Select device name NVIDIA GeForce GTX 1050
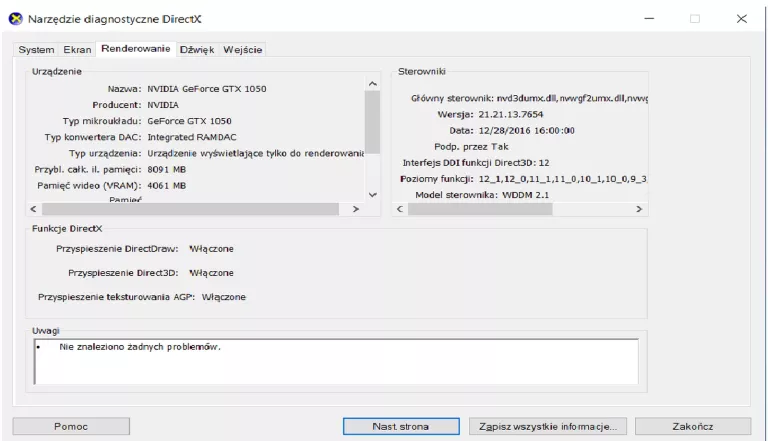Image resolution: width=768 pixels, height=441 pixels. [207, 89]
